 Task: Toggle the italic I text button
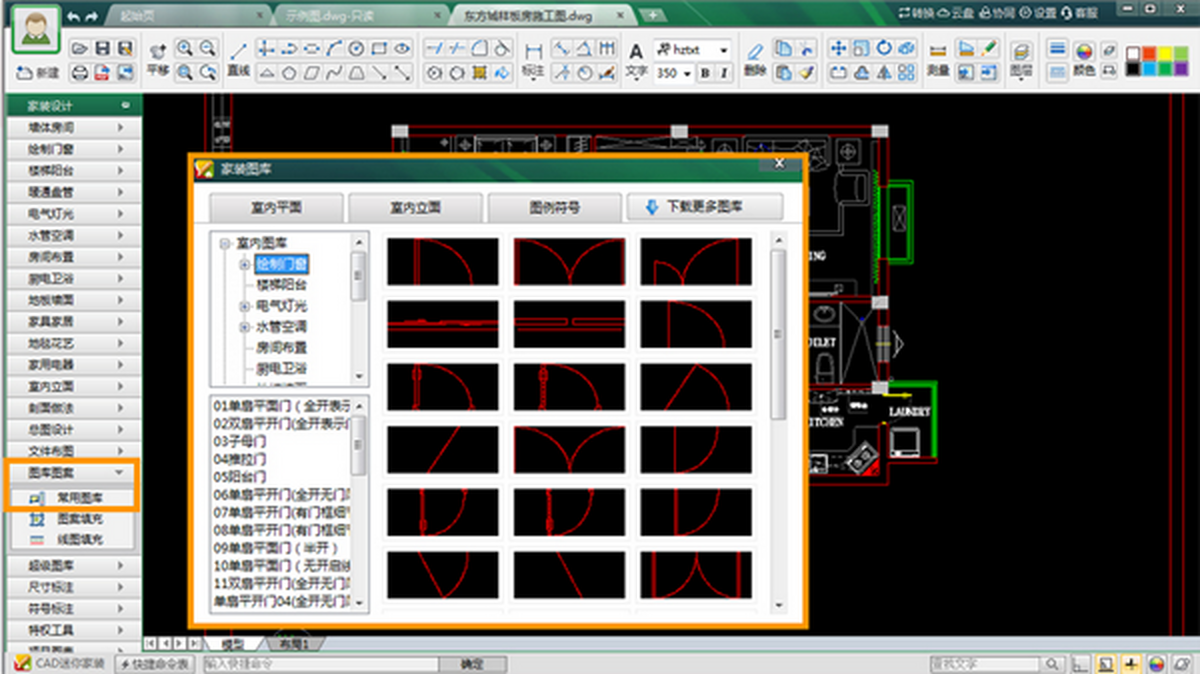click(723, 73)
